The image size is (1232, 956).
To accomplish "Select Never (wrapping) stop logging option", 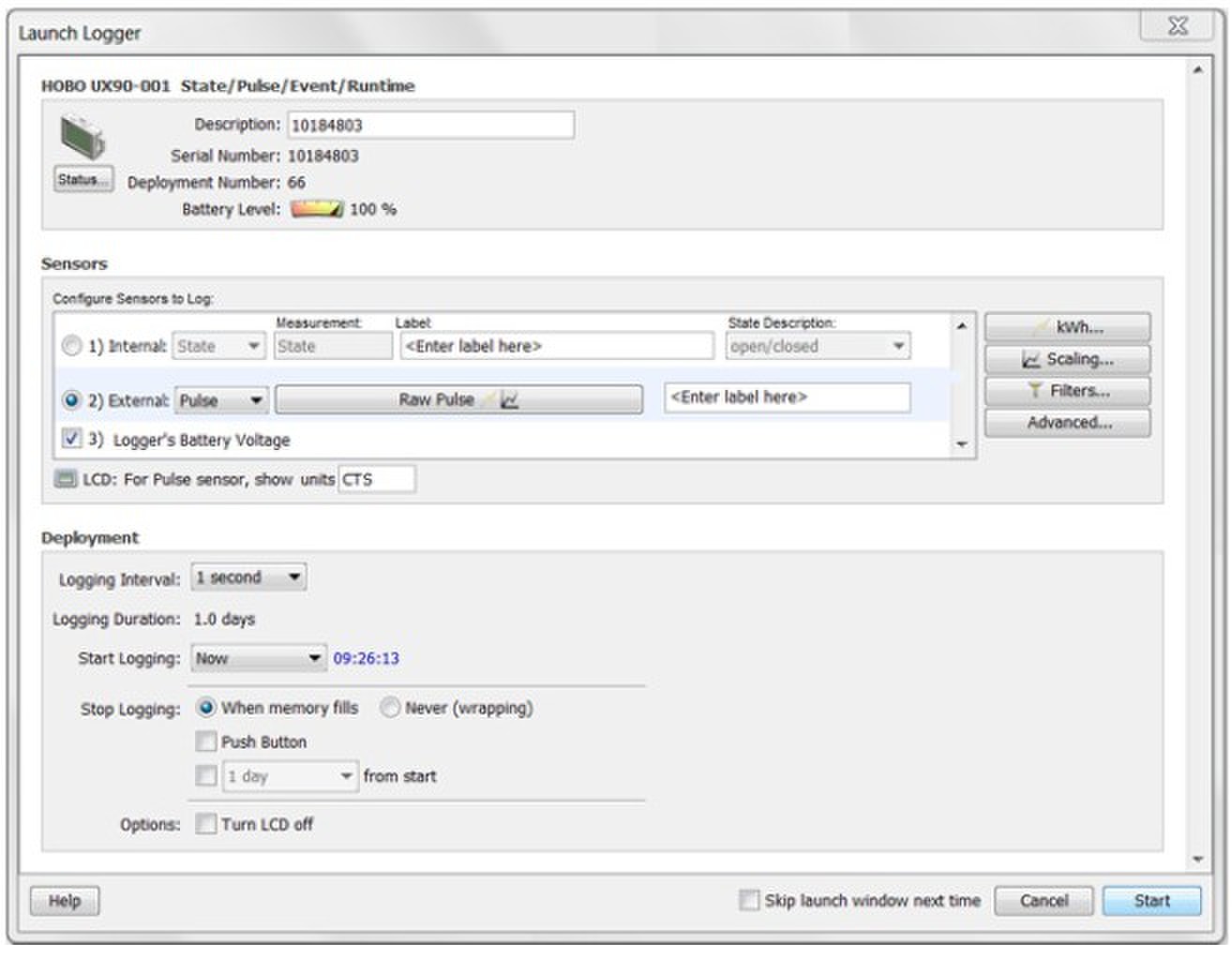I will click(390, 708).
